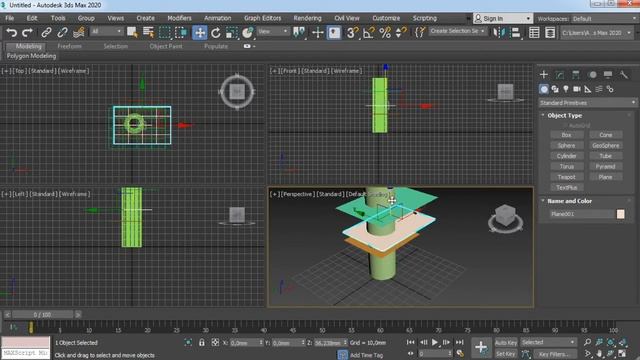Screen dimensions: 640x360
Task: Select the Select Object tool
Action: tap(132, 32)
